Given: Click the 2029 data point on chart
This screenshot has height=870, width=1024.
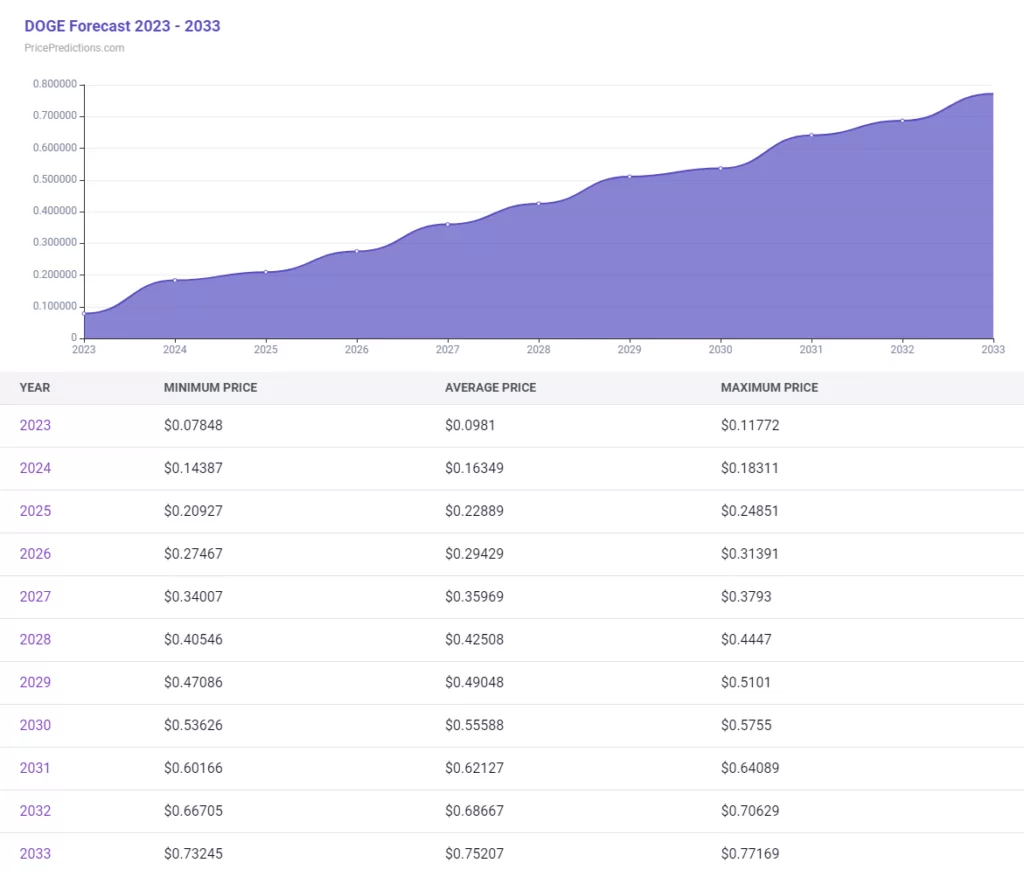Looking at the screenshot, I should pos(629,176).
